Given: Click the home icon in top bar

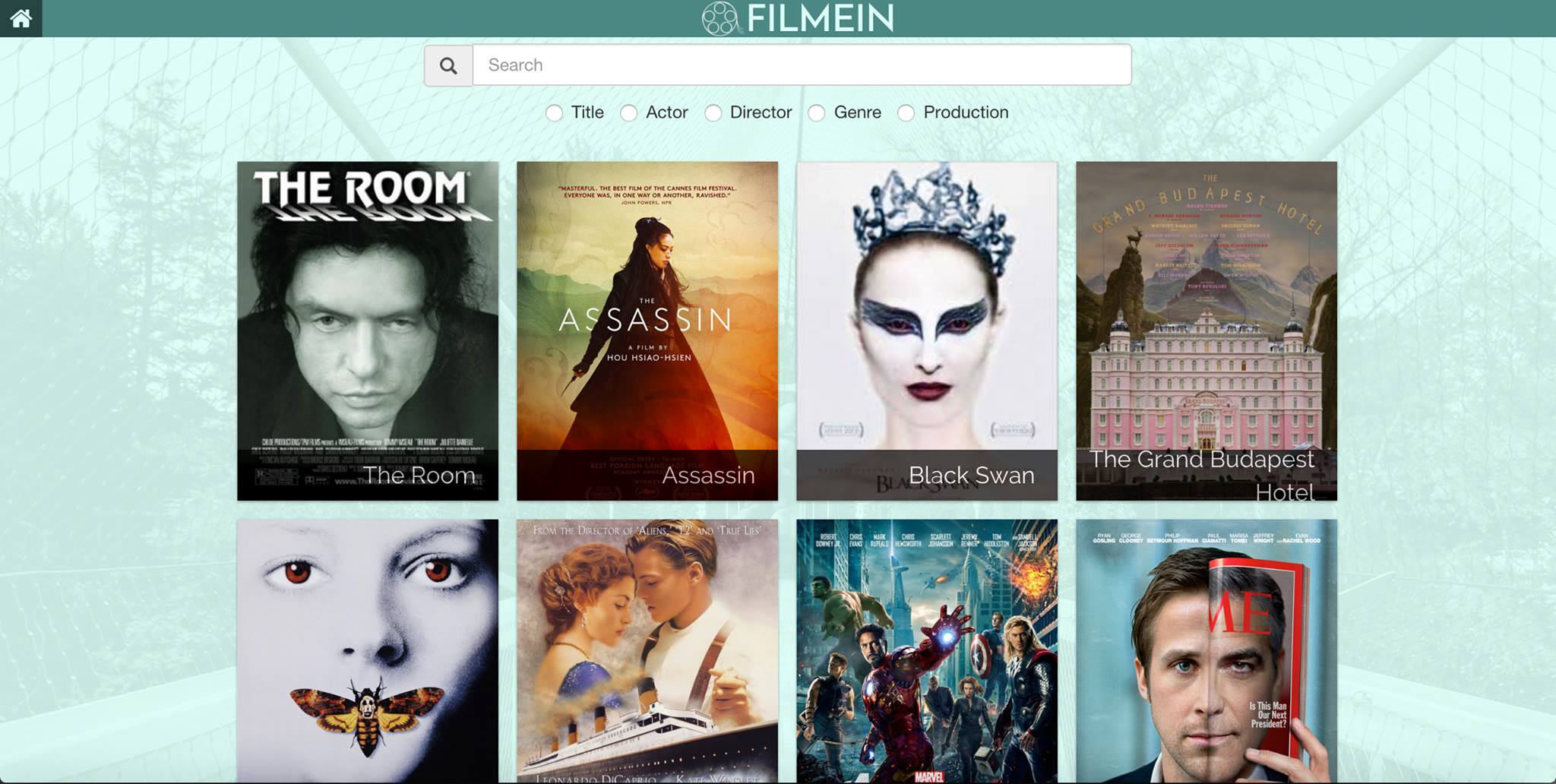Looking at the screenshot, I should pyautogui.click(x=21, y=18).
